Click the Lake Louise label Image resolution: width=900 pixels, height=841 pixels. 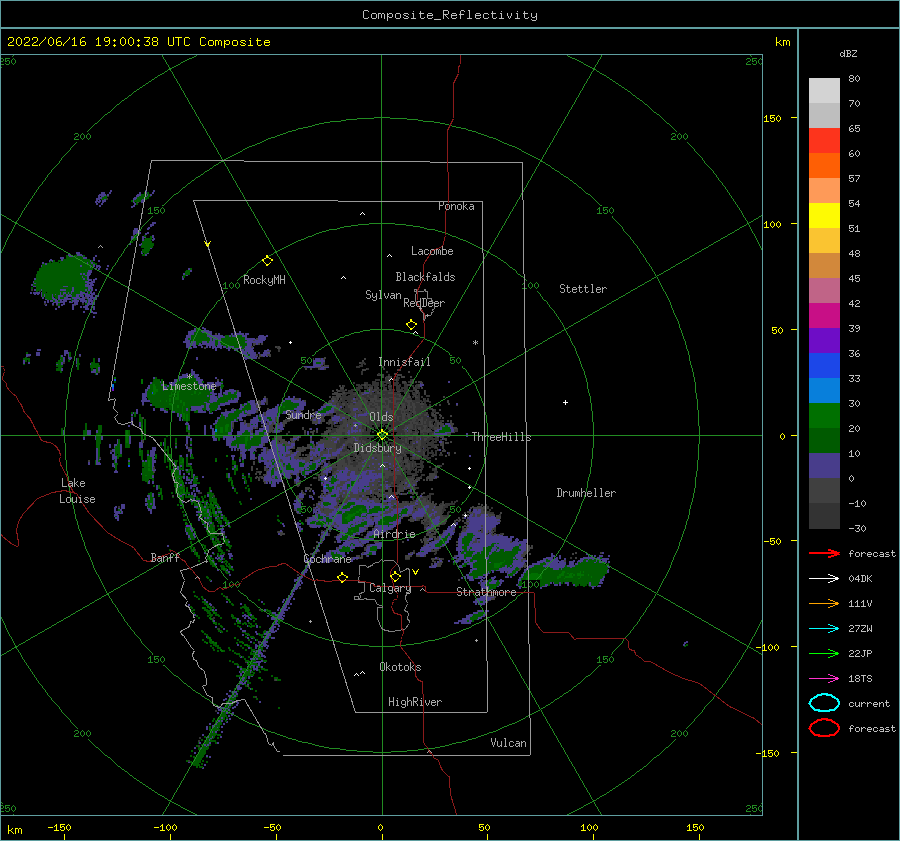tap(77, 491)
